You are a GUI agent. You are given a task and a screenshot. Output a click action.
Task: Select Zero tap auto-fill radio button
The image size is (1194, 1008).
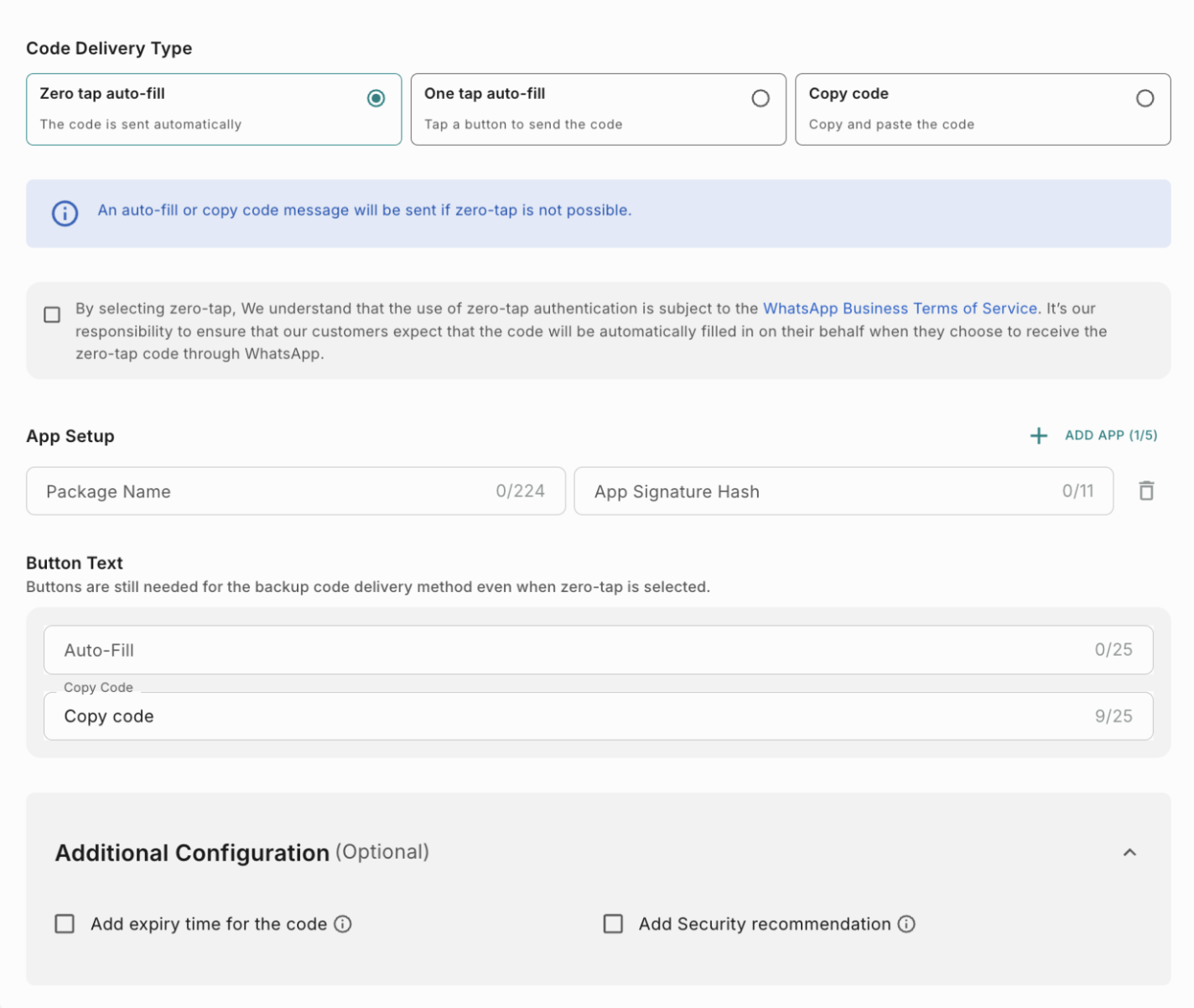[376, 98]
